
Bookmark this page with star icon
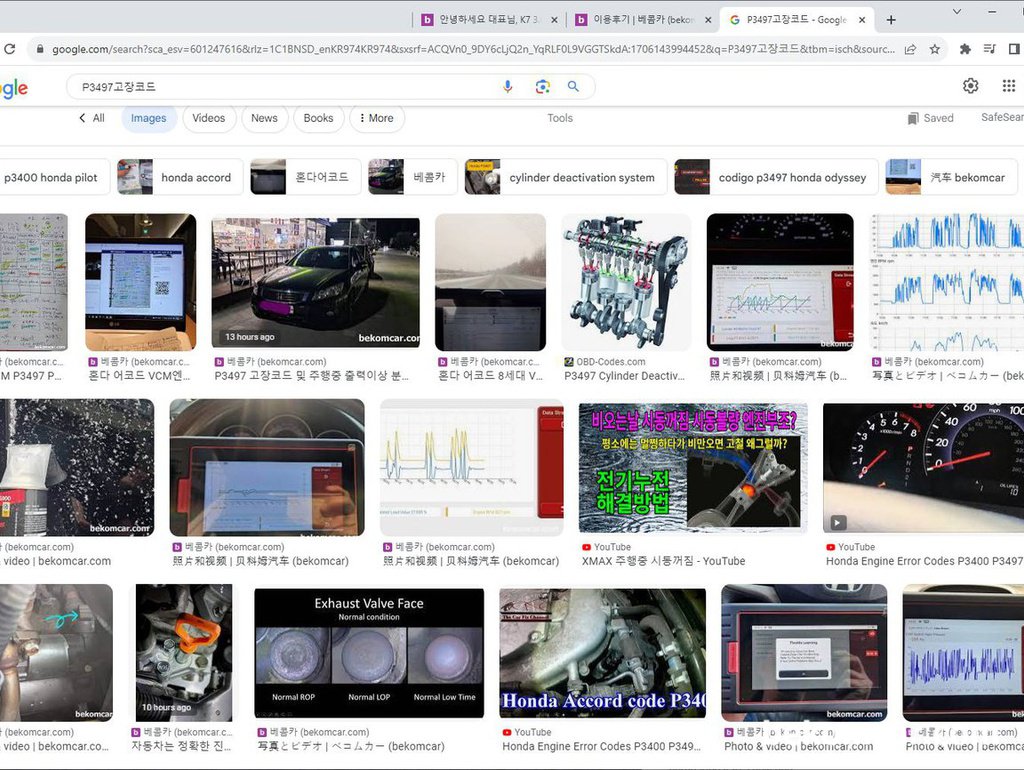click(935, 49)
